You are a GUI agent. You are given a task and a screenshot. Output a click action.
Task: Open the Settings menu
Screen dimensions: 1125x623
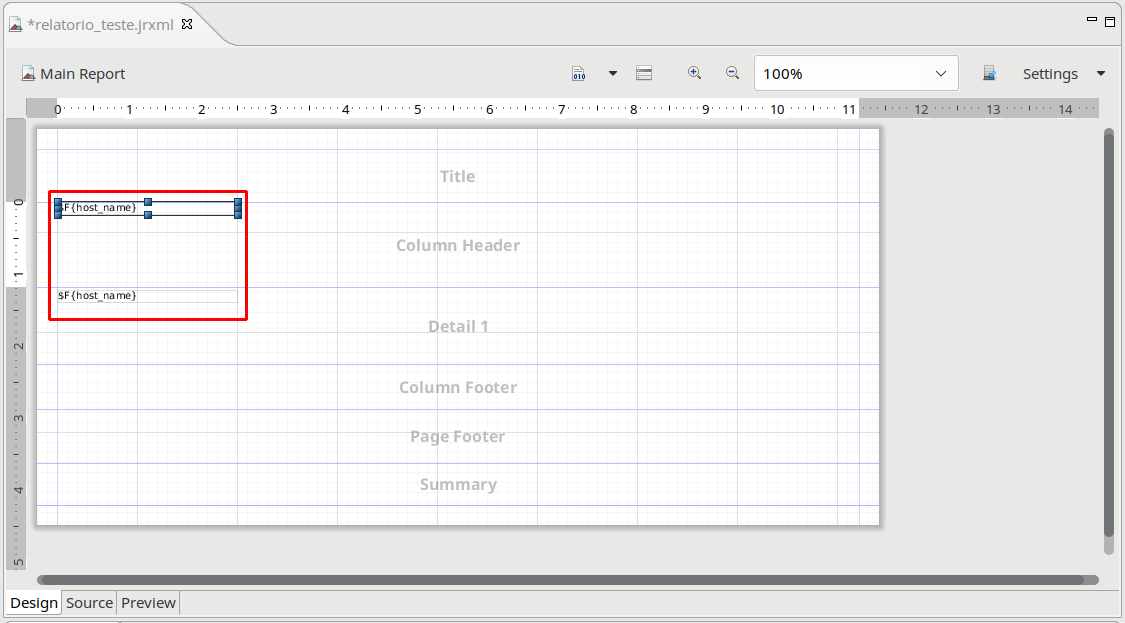click(1049, 74)
